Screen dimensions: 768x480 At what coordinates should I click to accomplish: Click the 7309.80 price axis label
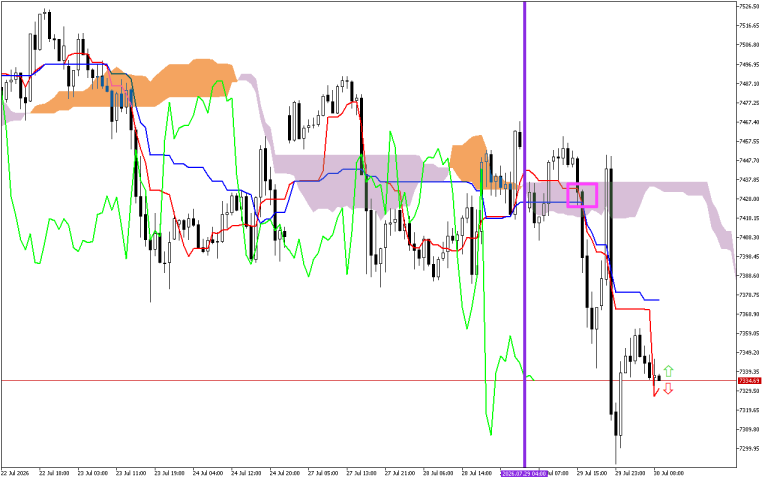click(x=749, y=430)
